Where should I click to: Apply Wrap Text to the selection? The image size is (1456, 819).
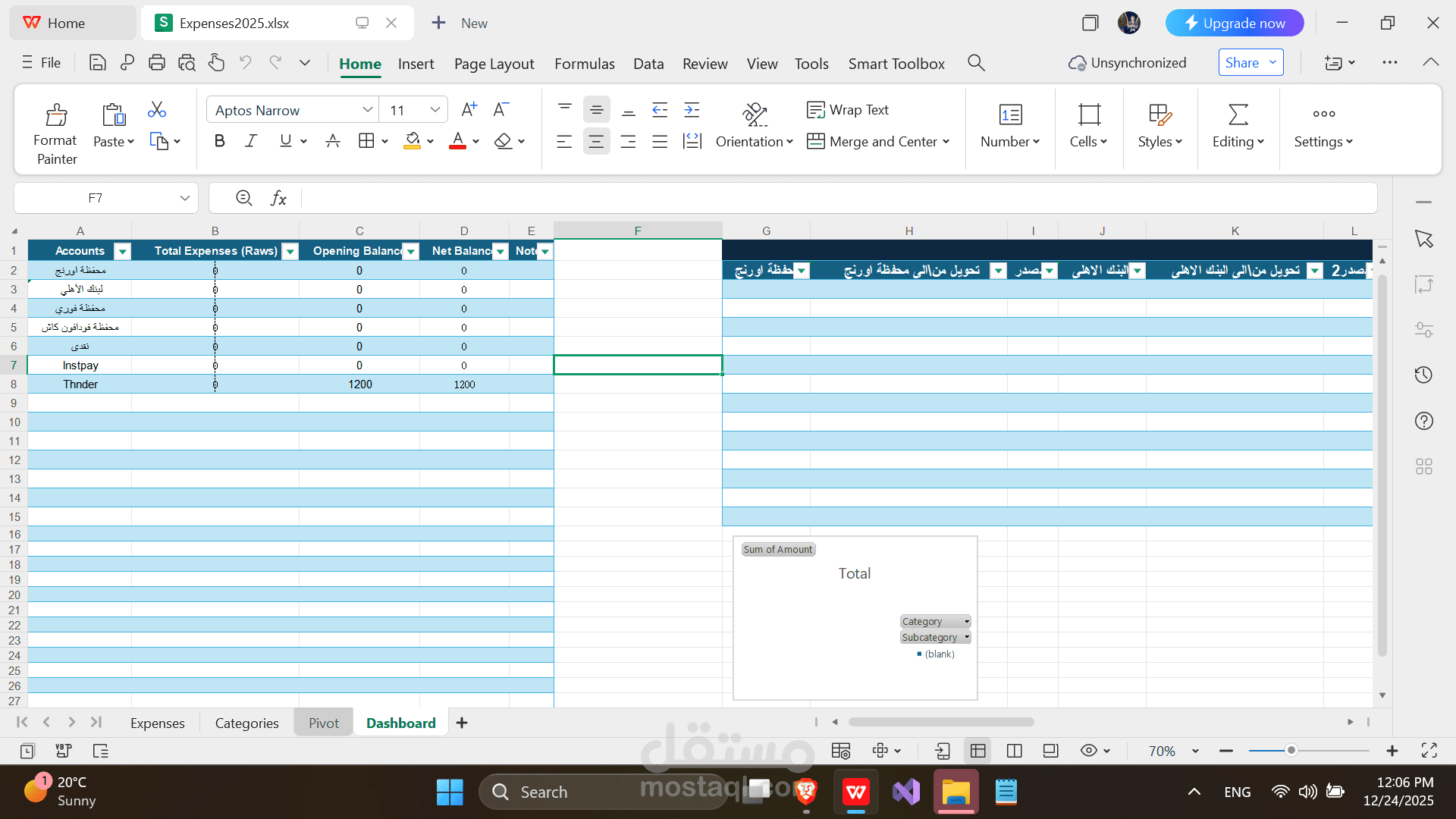click(849, 109)
